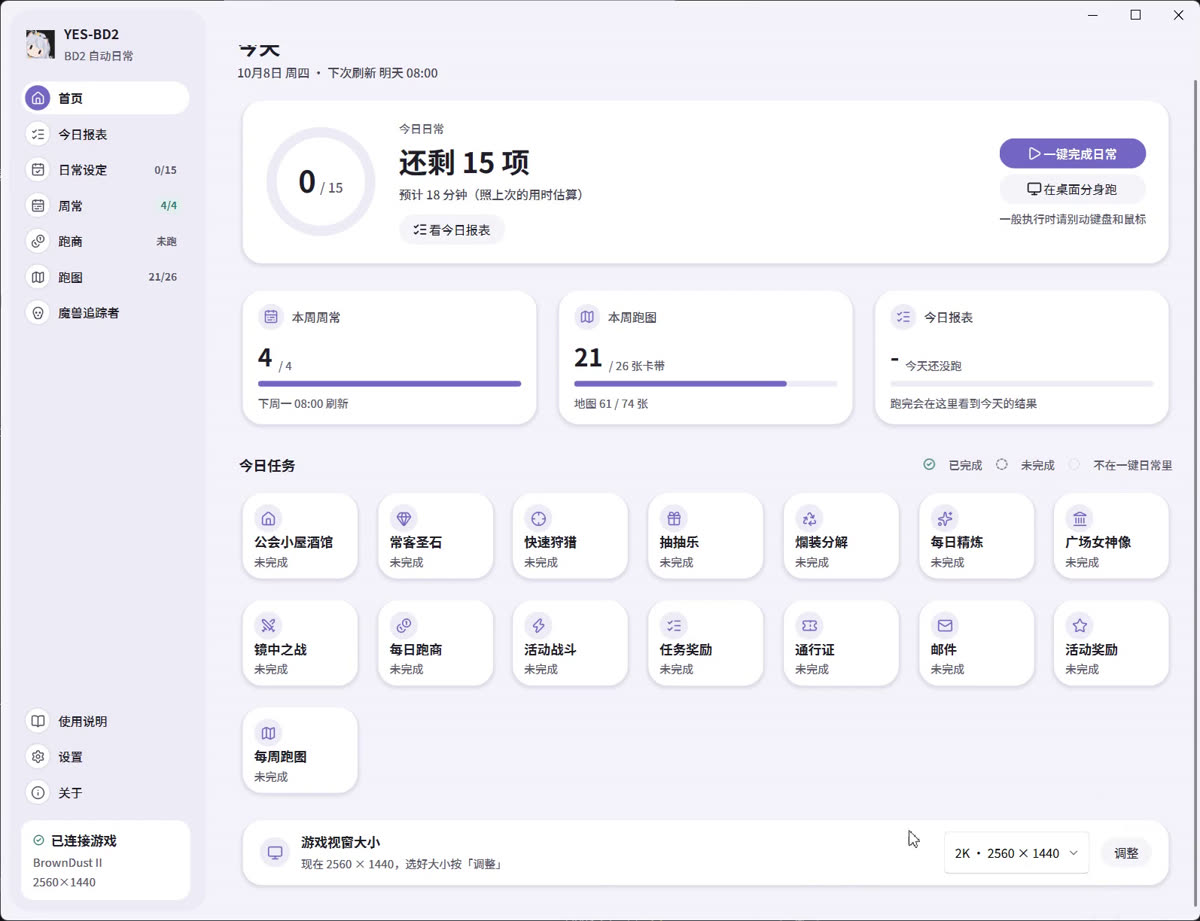Viewport: 1200px width, 921px height.
Task: Click the 调整 button for window size
Action: [x=1126, y=853]
